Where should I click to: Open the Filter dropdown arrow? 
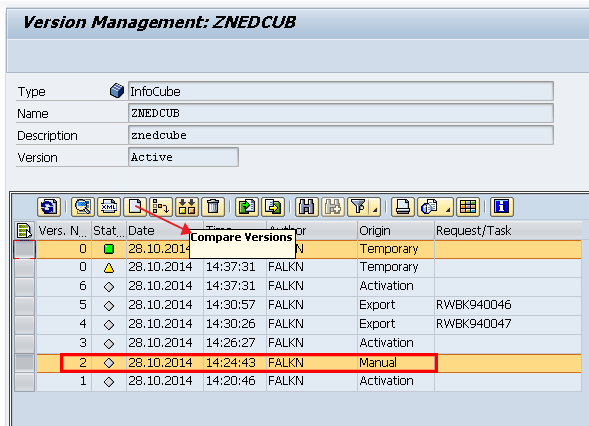[375, 207]
